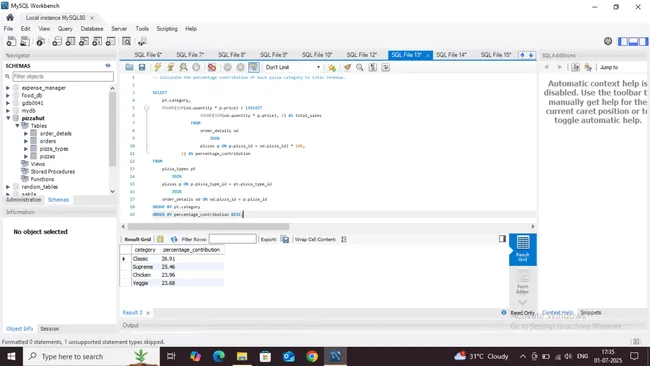Refresh the SCHEMAS list
Image resolution: width=650 pixels, height=366 pixels.
(x=108, y=65)
